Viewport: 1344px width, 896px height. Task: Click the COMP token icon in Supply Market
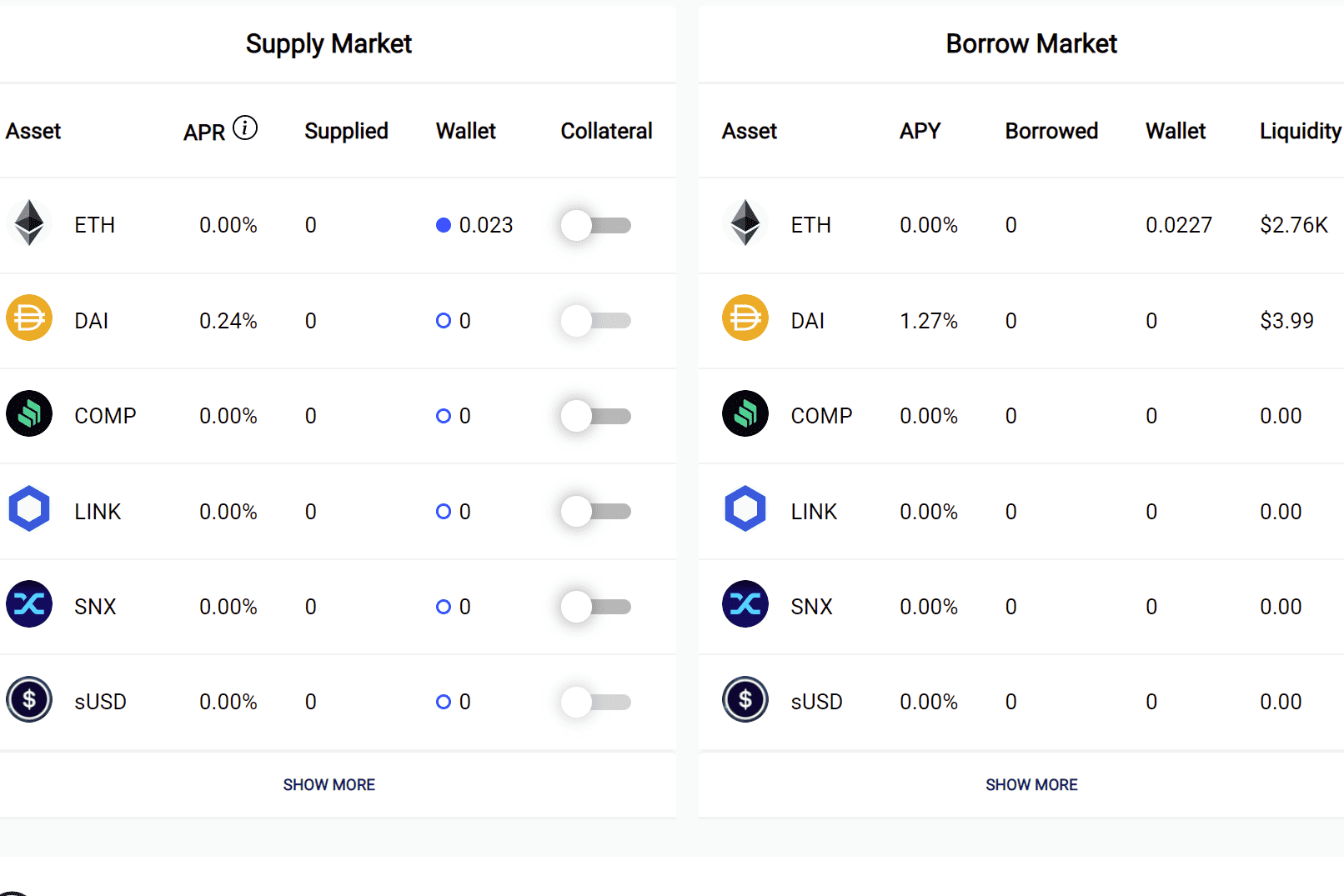click(x=29, y=413)
